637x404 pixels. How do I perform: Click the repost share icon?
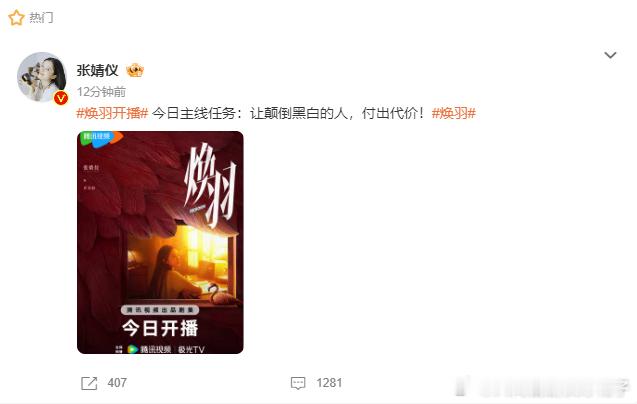coord(89,383)
